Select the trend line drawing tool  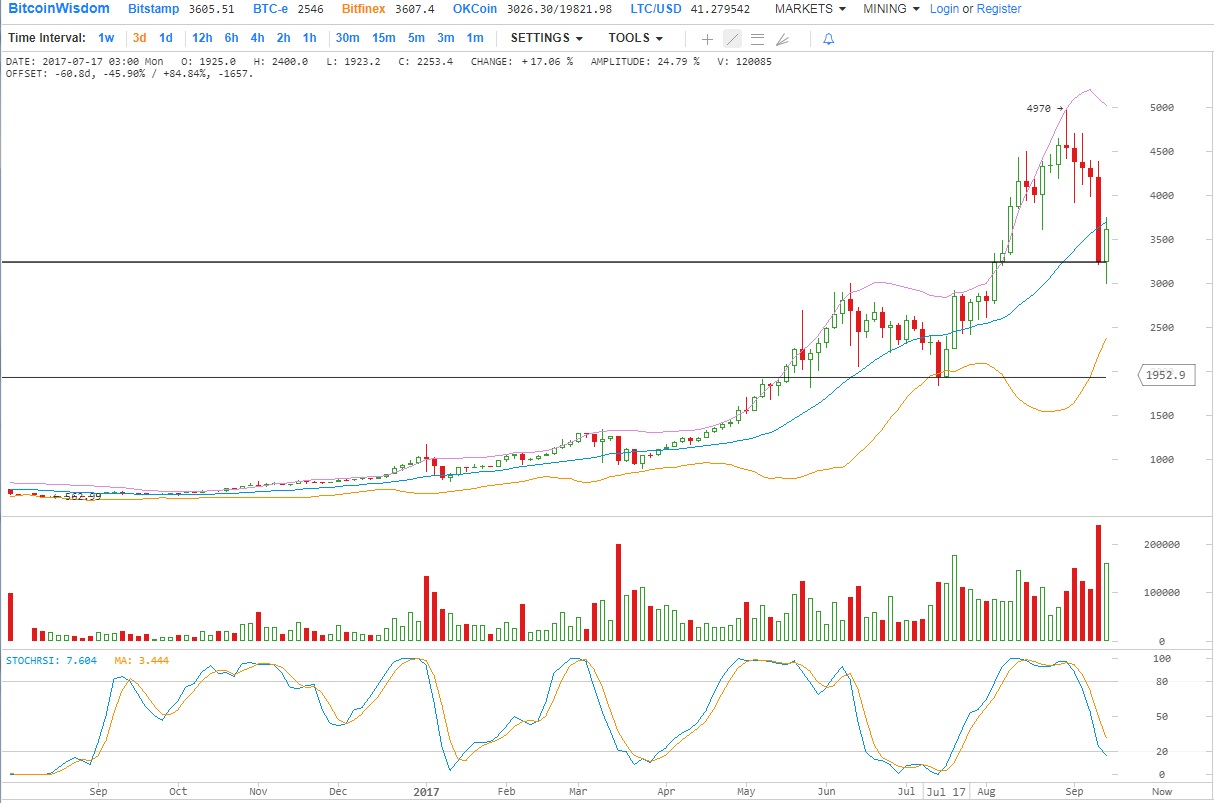732,39
